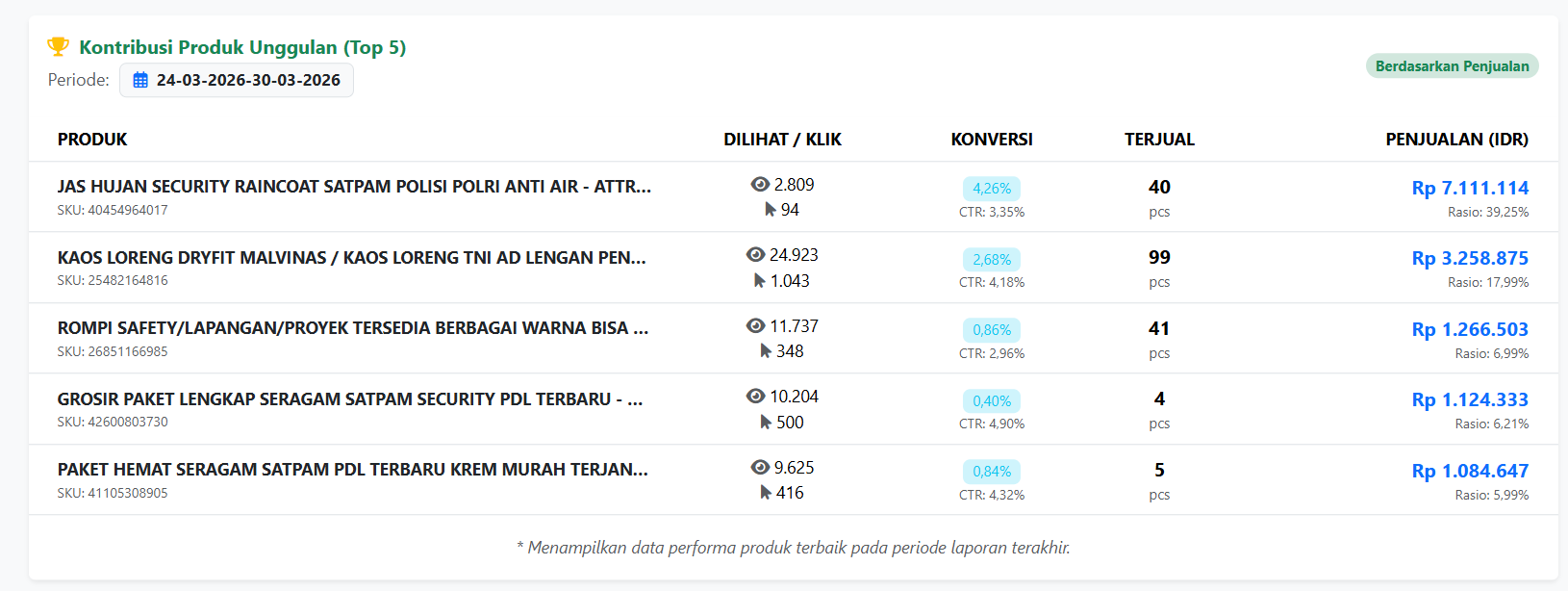1568x591 pixels.
Task: Click the cursor icon next to 500 clicks
Action: [x=766, y=423]
